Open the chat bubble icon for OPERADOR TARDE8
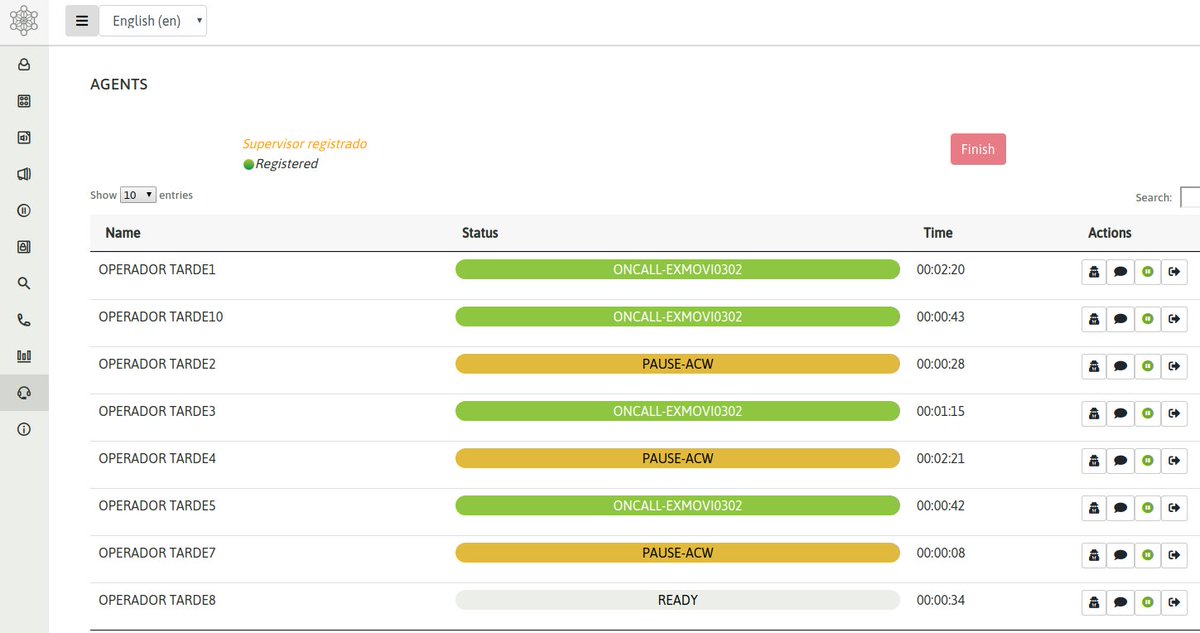 click(x=1121, y=602)
